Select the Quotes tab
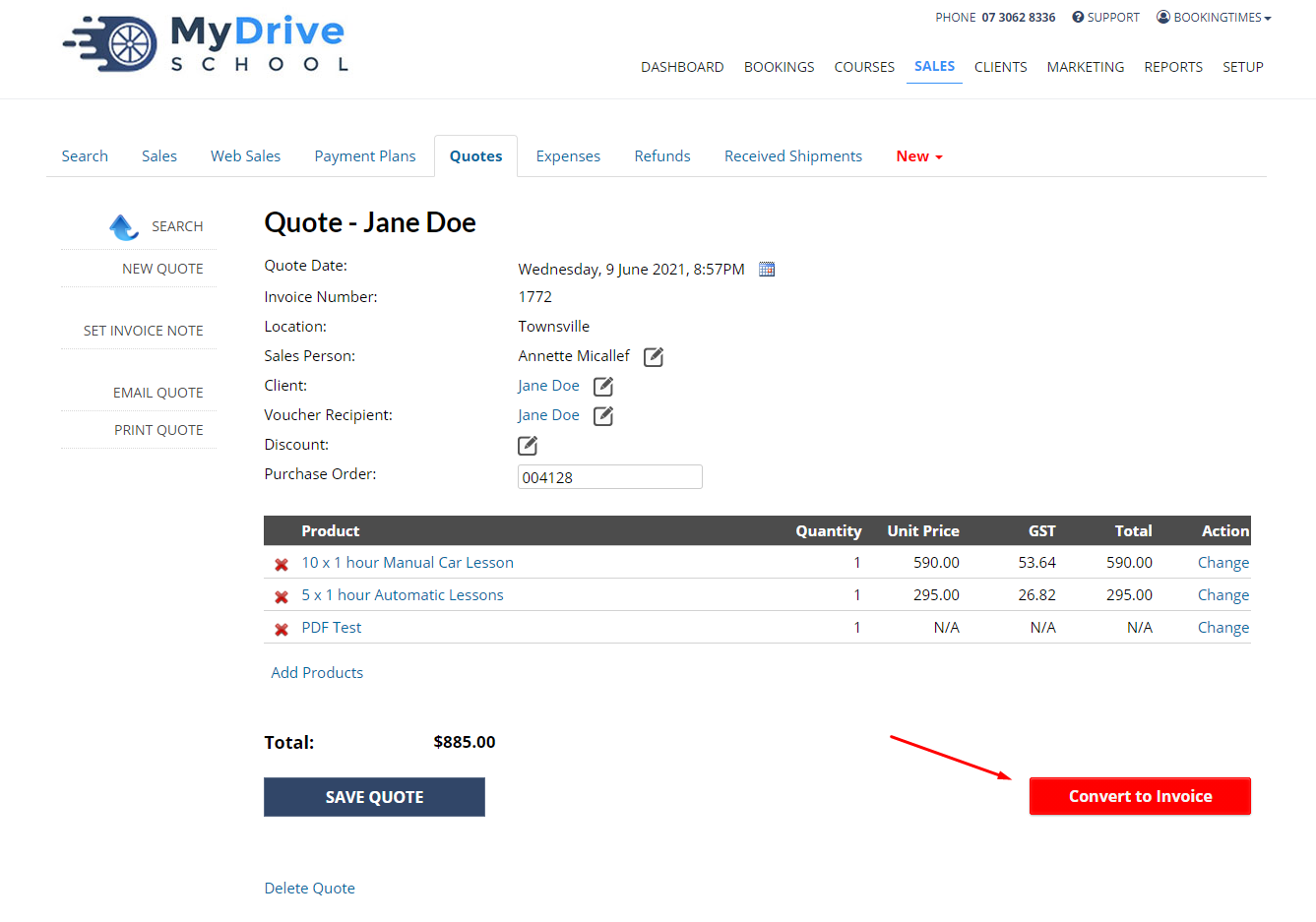This screenshot has height=922, width=1316. click(476, 156)
